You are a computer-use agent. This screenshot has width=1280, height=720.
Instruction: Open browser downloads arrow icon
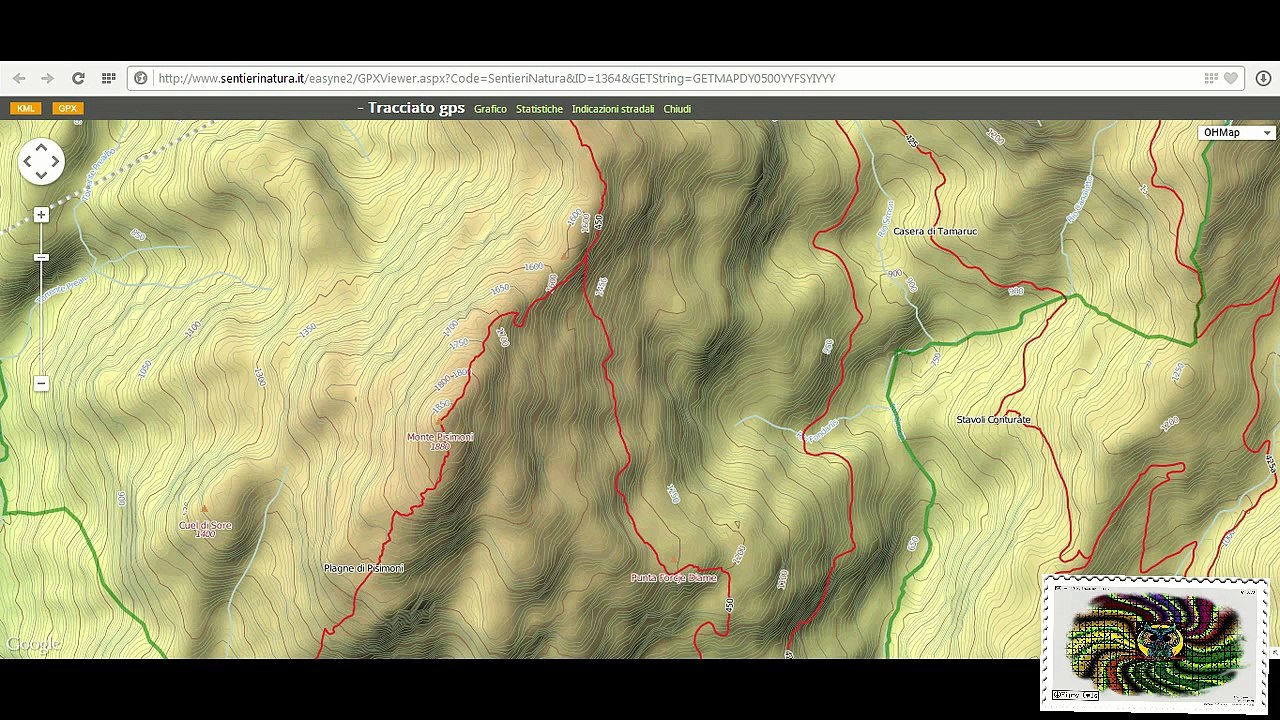click(1263, 78)
